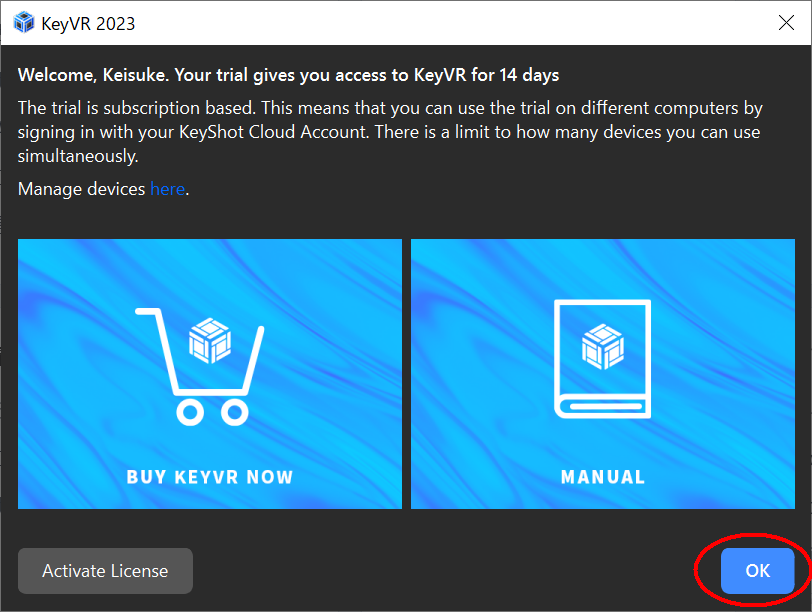Click the manual book icon
This screenshot has width=812, height=612.
click(602, 359)
